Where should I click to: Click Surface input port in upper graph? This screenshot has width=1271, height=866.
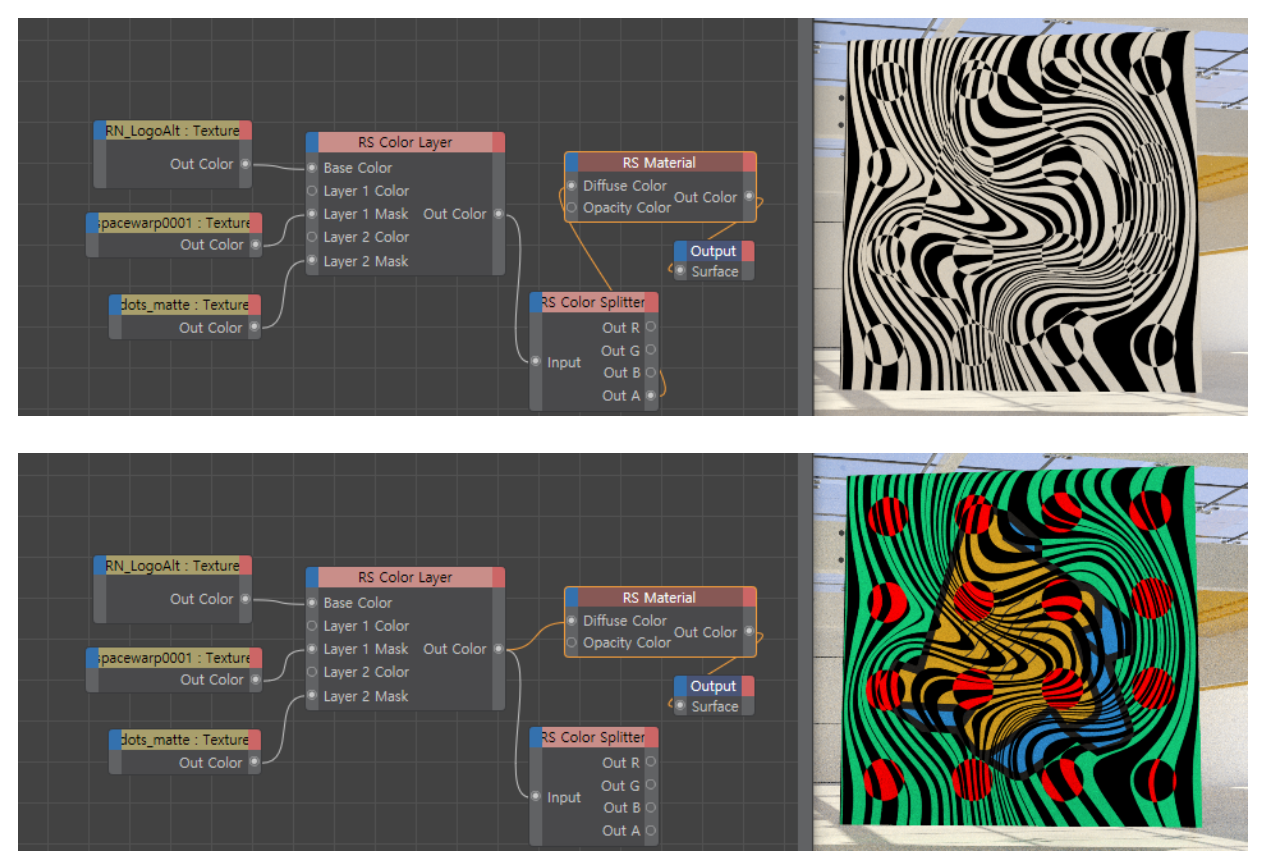tap(680, 271)
